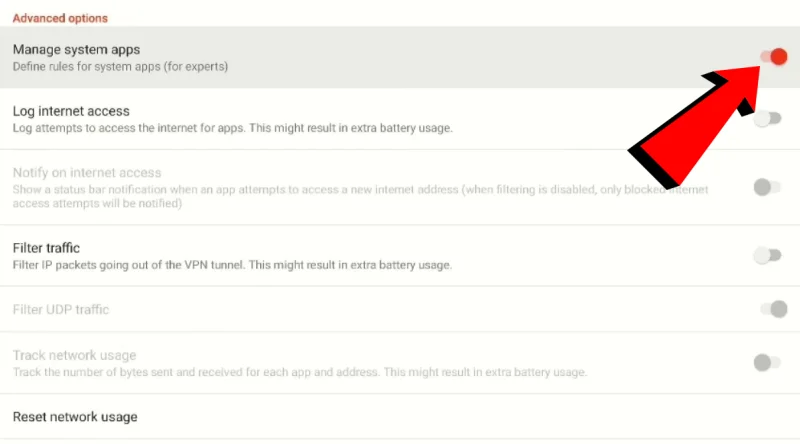Tap the Log internet access label

coord(71,111)
